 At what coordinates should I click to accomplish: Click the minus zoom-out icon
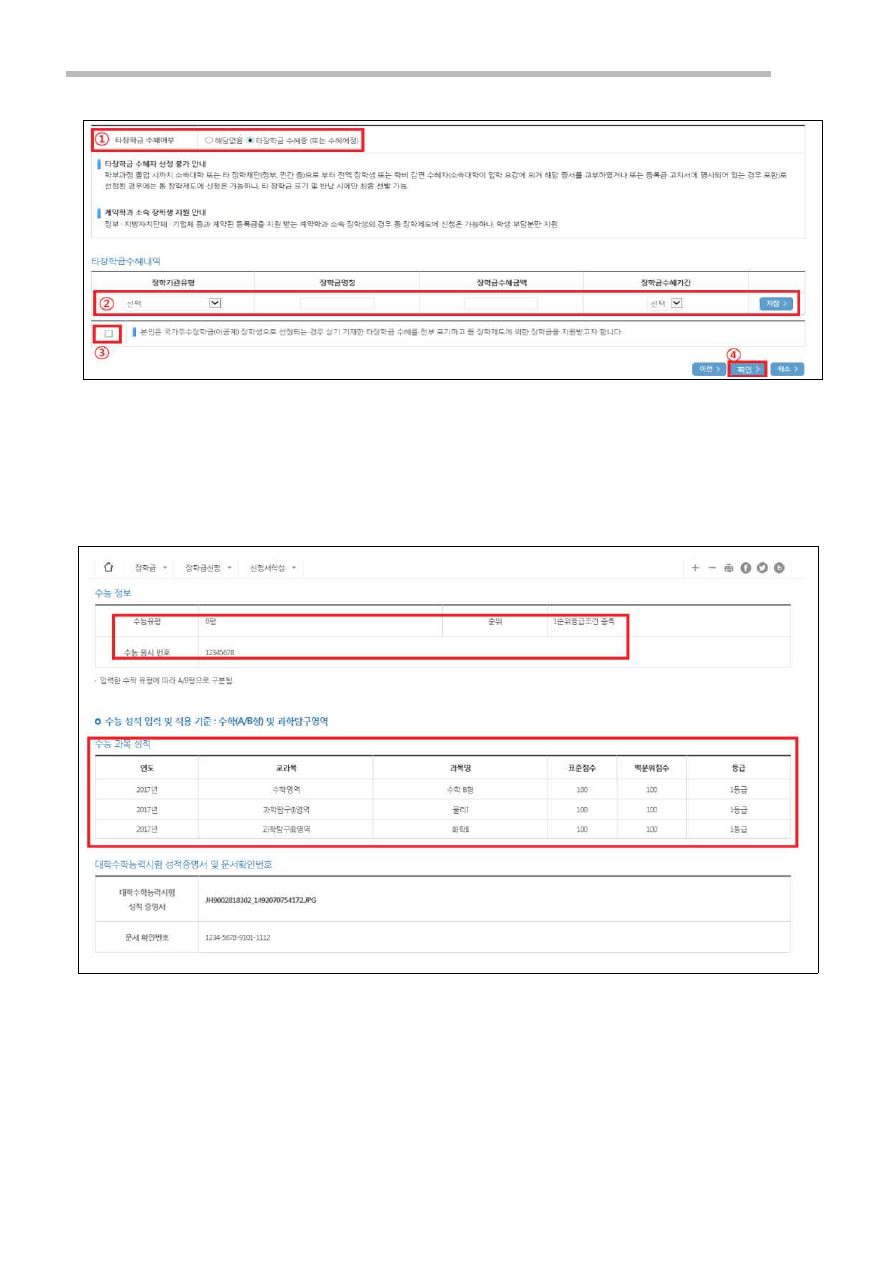712,567
